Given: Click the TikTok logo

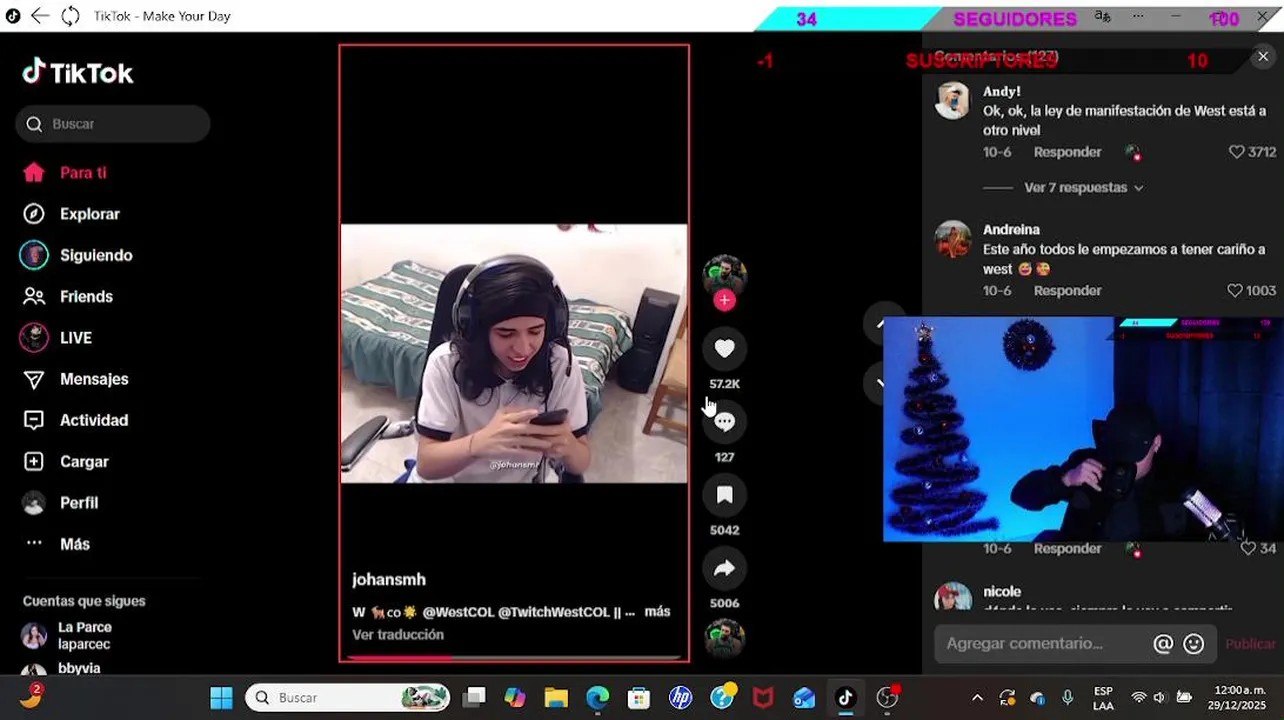Looking at the screenshot, I should pos(78,73).
